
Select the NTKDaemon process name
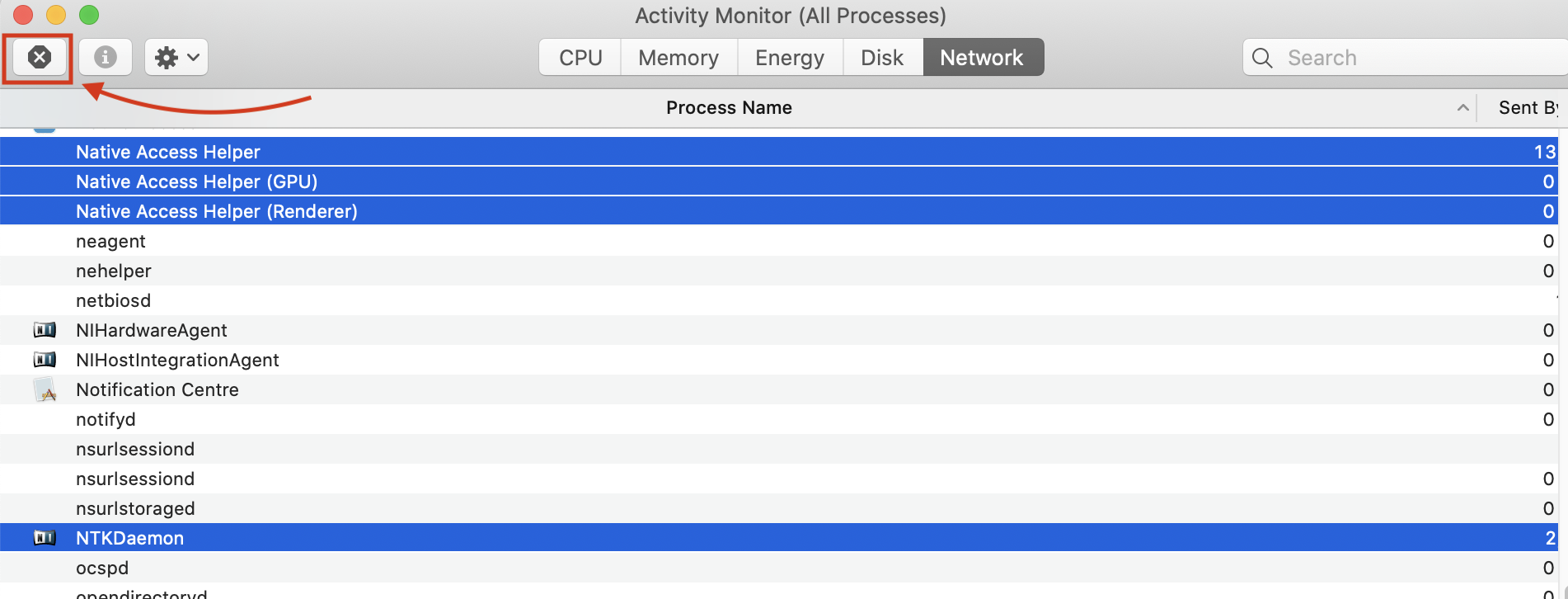point(129,538)
